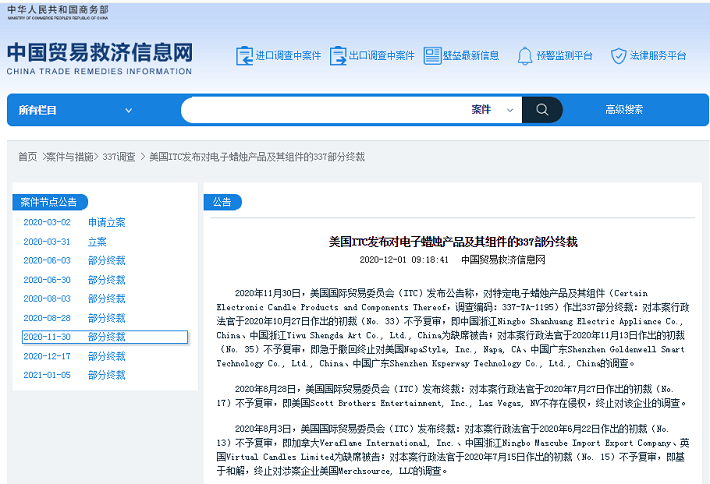
Task: Click the paragraph starting 2020年8月28日
Action: (453, 396)
